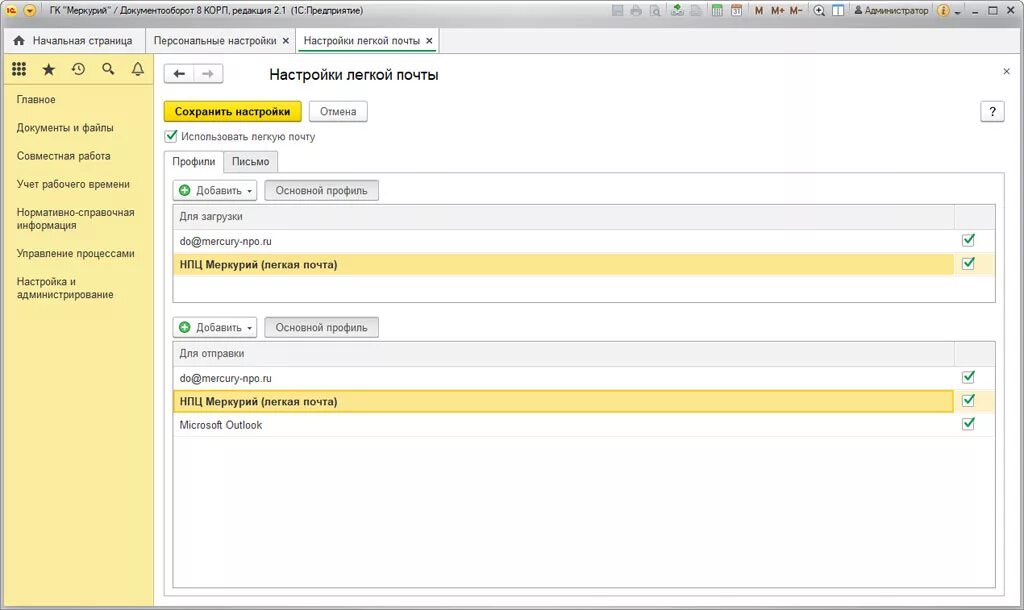1024x610 pixels.
Task: Click the panel layout settings icon
Action: coord(838,10)
